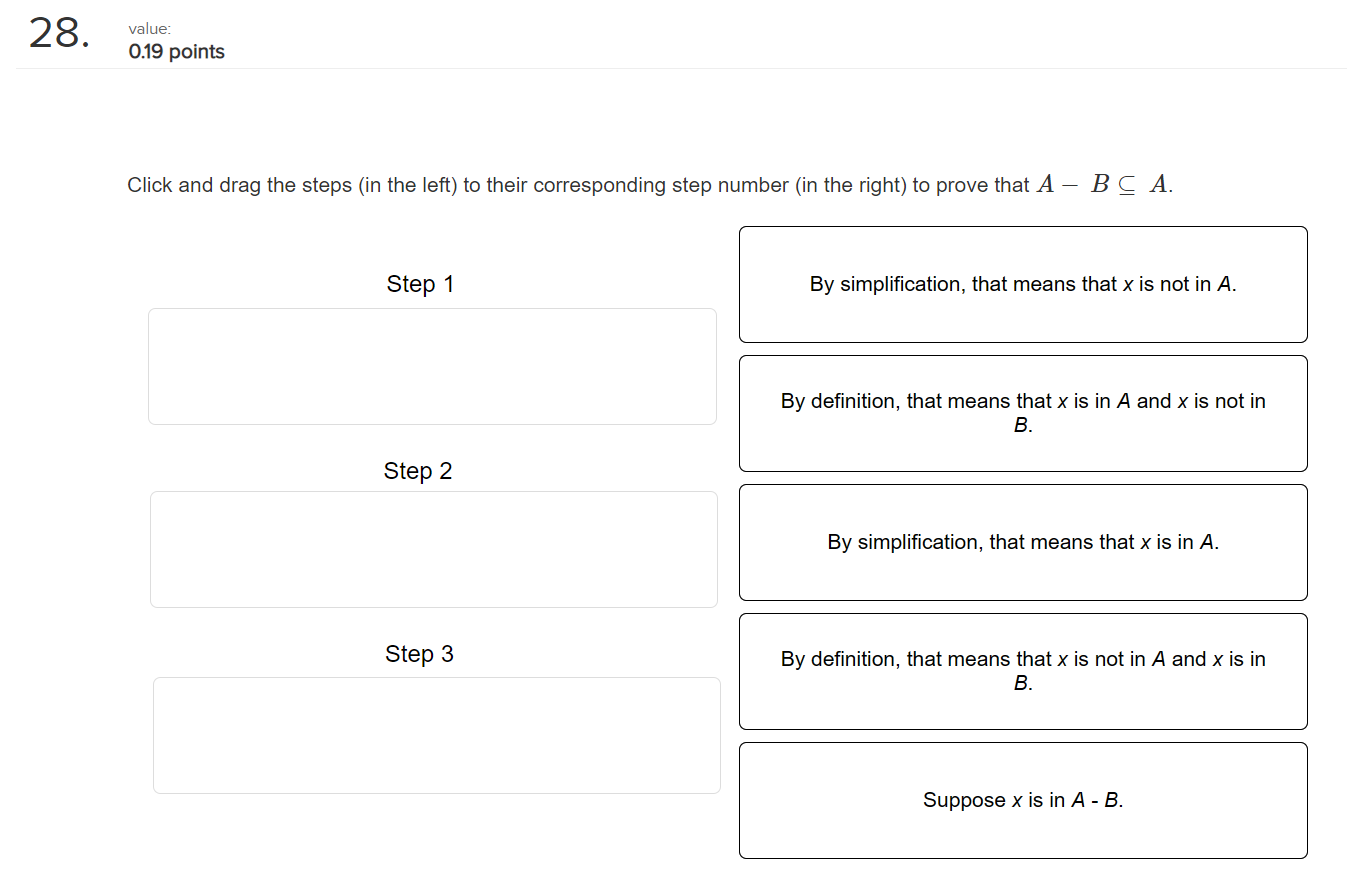Click the '0.19 points' value text
This screenshot has width=1347, height=869.
click(175, 52)
